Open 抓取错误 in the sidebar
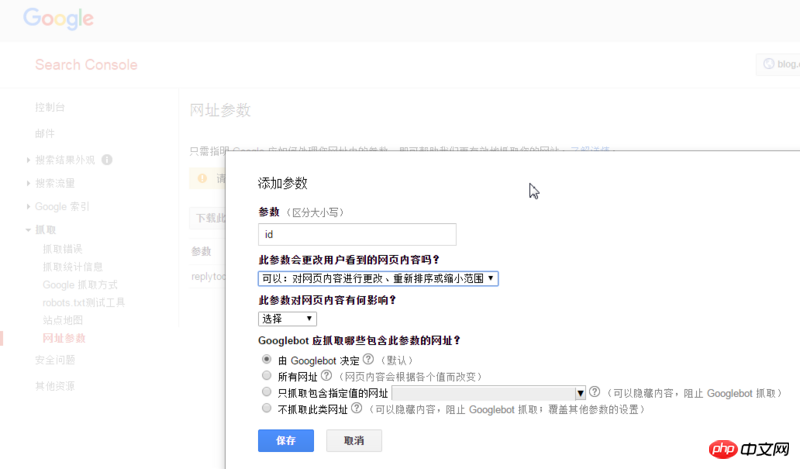Image resolution: width=800 pixels, height=469 pixels. (x=62, y=249)
